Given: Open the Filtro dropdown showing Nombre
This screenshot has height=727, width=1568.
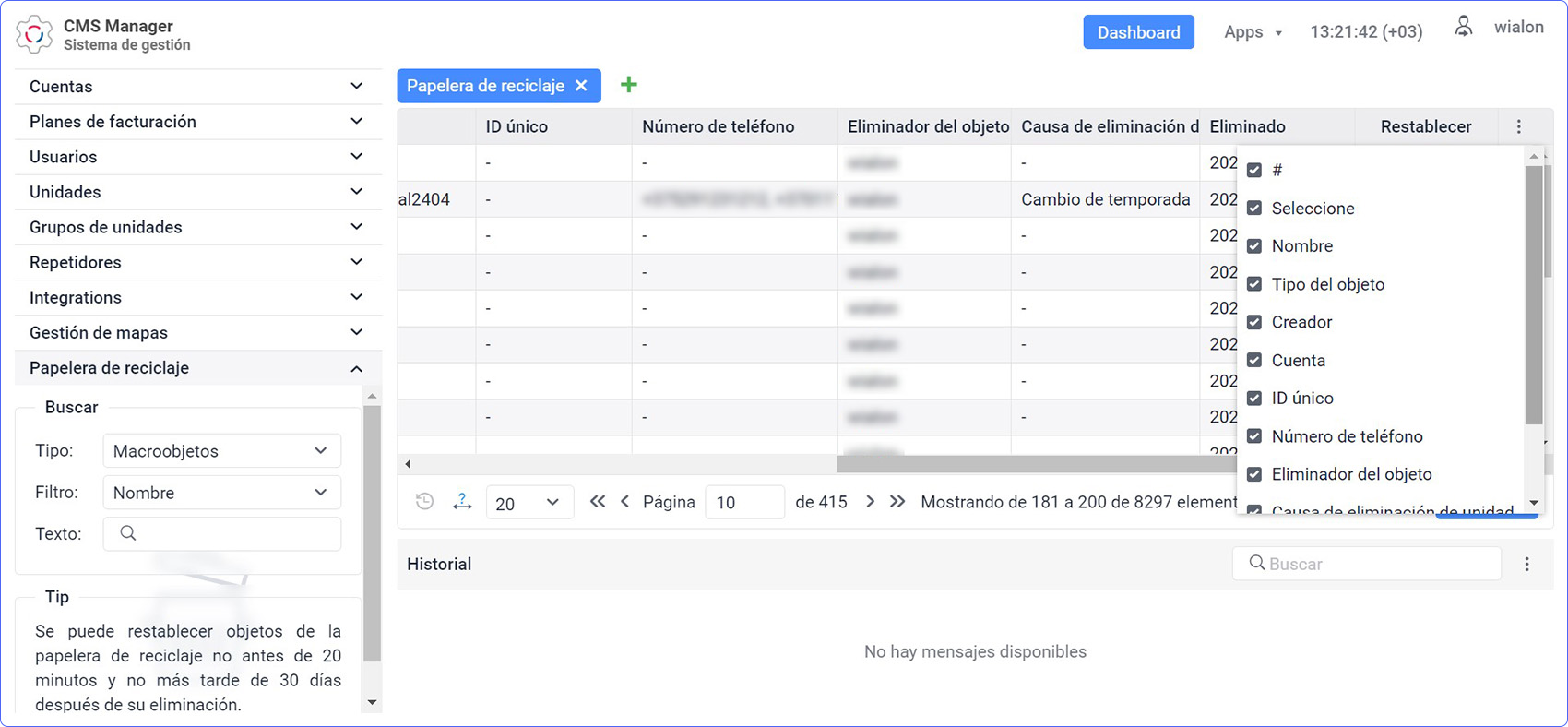Looking at the screenshot, I should click(221, 493).
